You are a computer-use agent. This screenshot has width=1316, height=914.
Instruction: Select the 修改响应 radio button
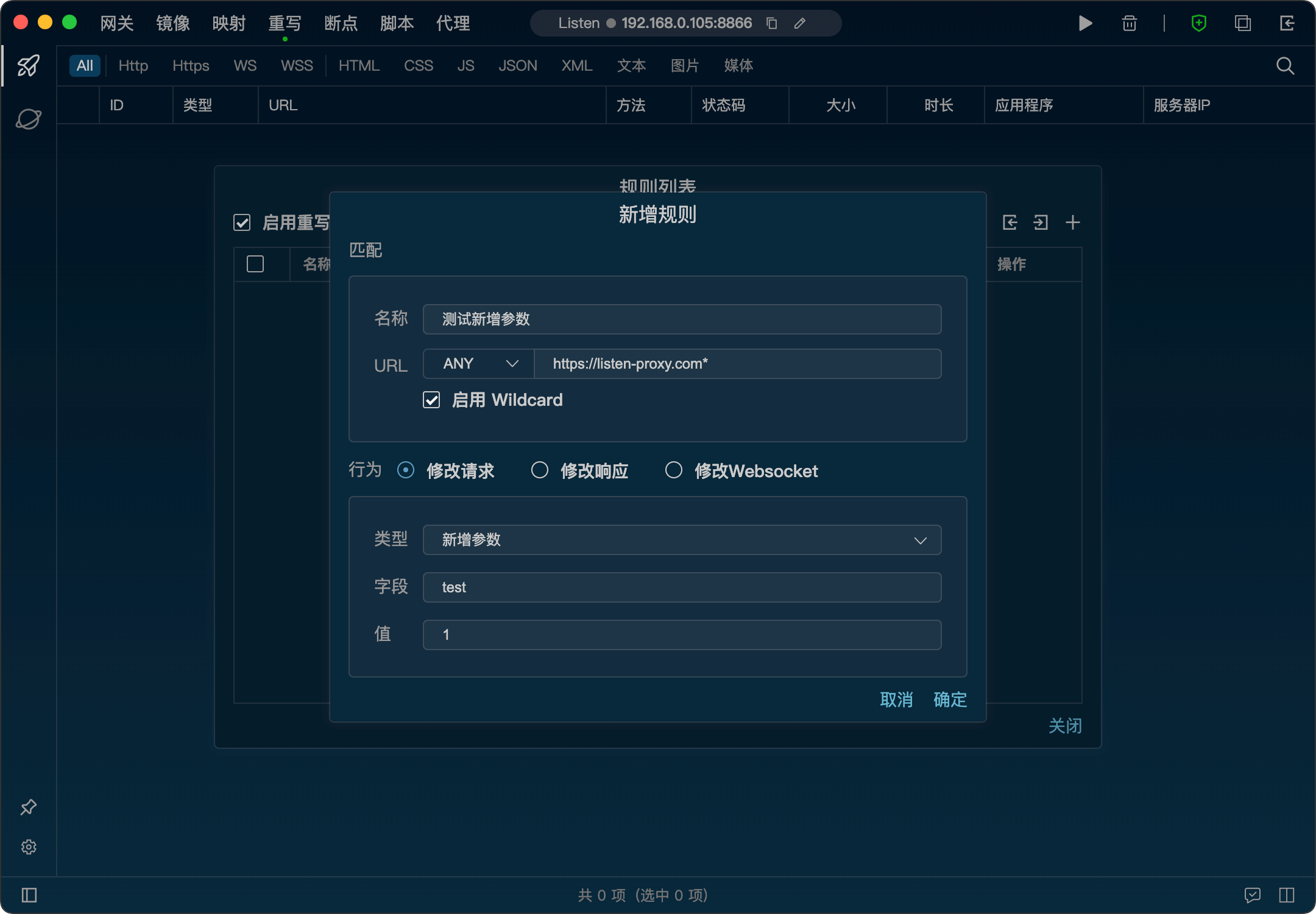540,470
